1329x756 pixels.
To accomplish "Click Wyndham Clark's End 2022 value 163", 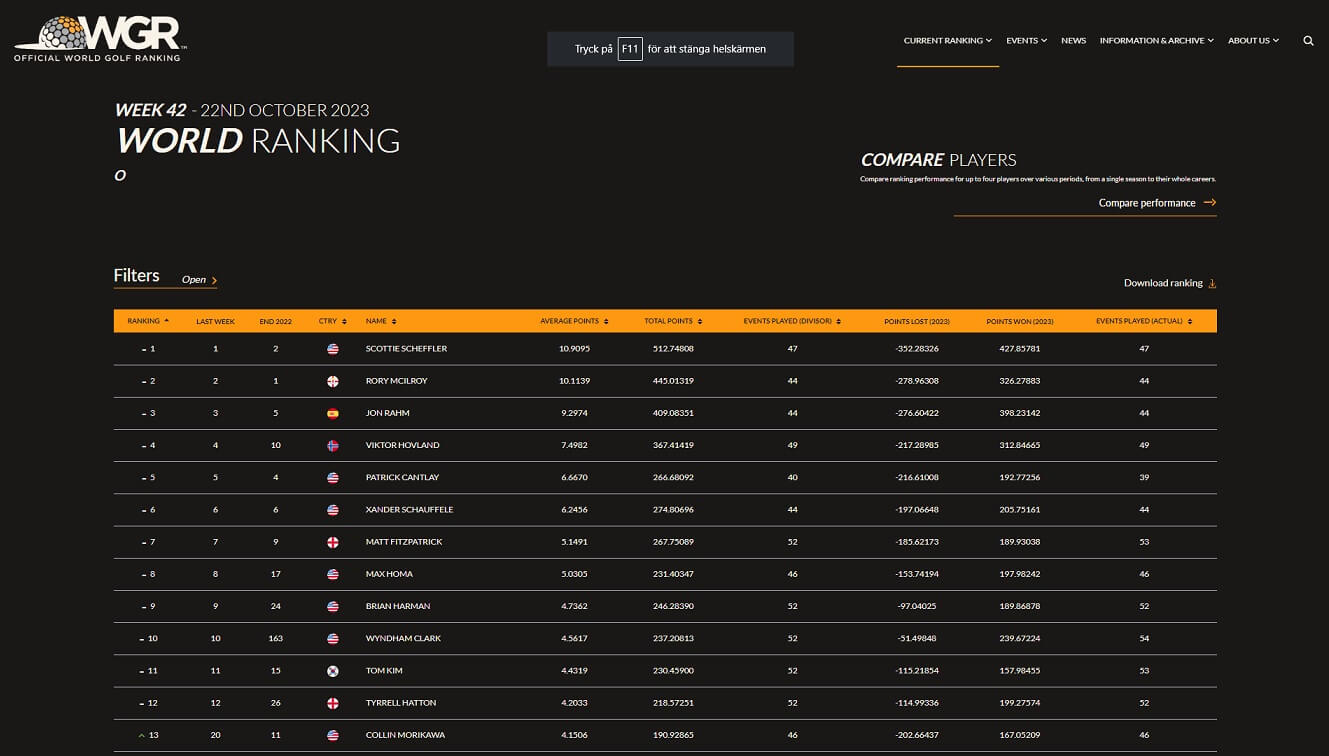I will (276, 638).
